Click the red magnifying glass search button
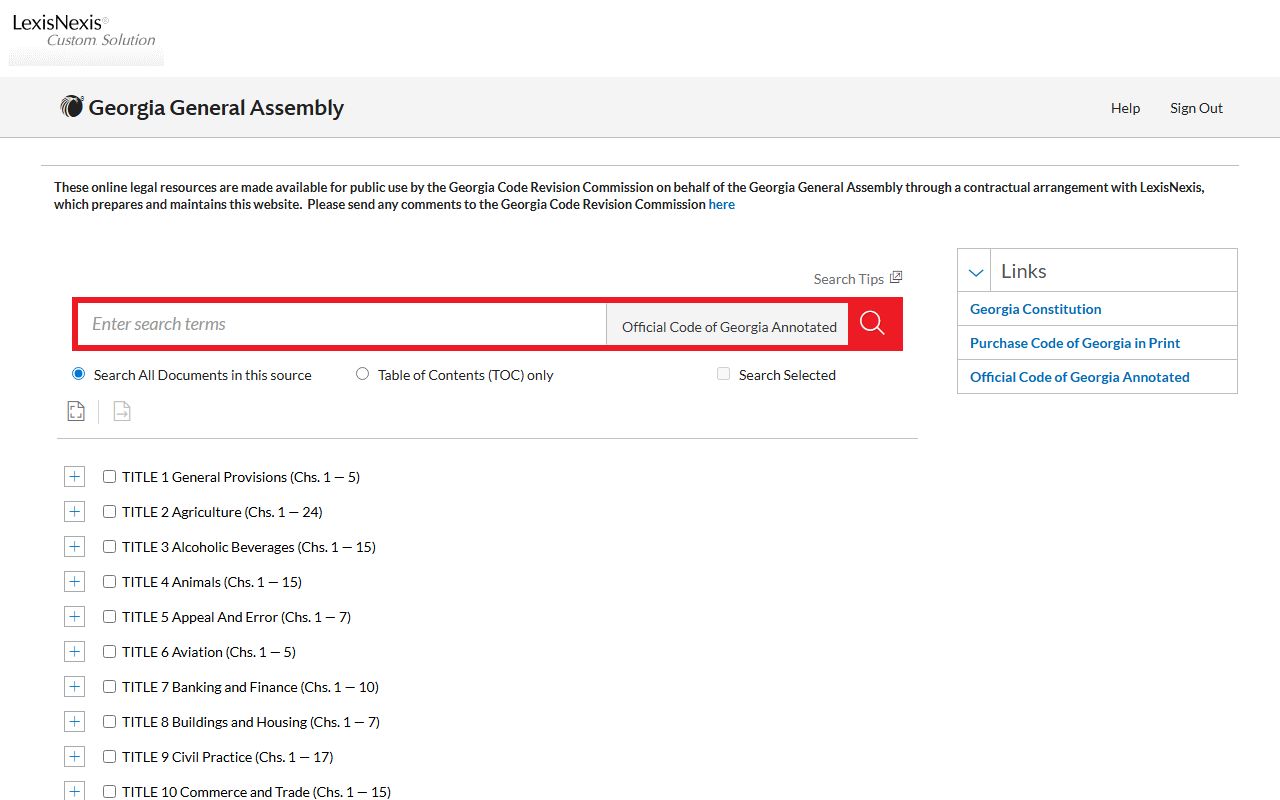This screenshot has width=1280, height=800. point(872,323)
